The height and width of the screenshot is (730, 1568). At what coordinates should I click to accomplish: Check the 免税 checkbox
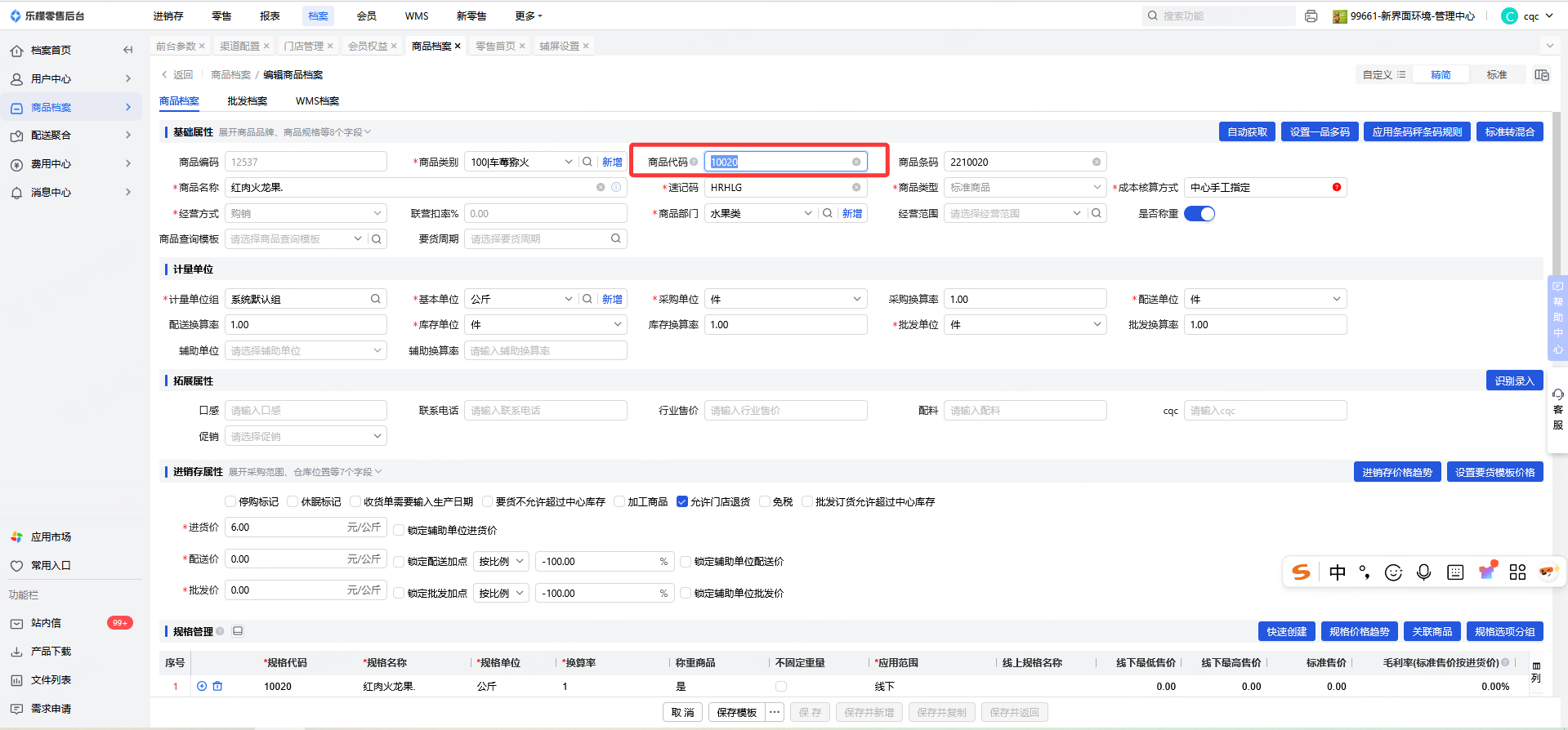point(765,501)
